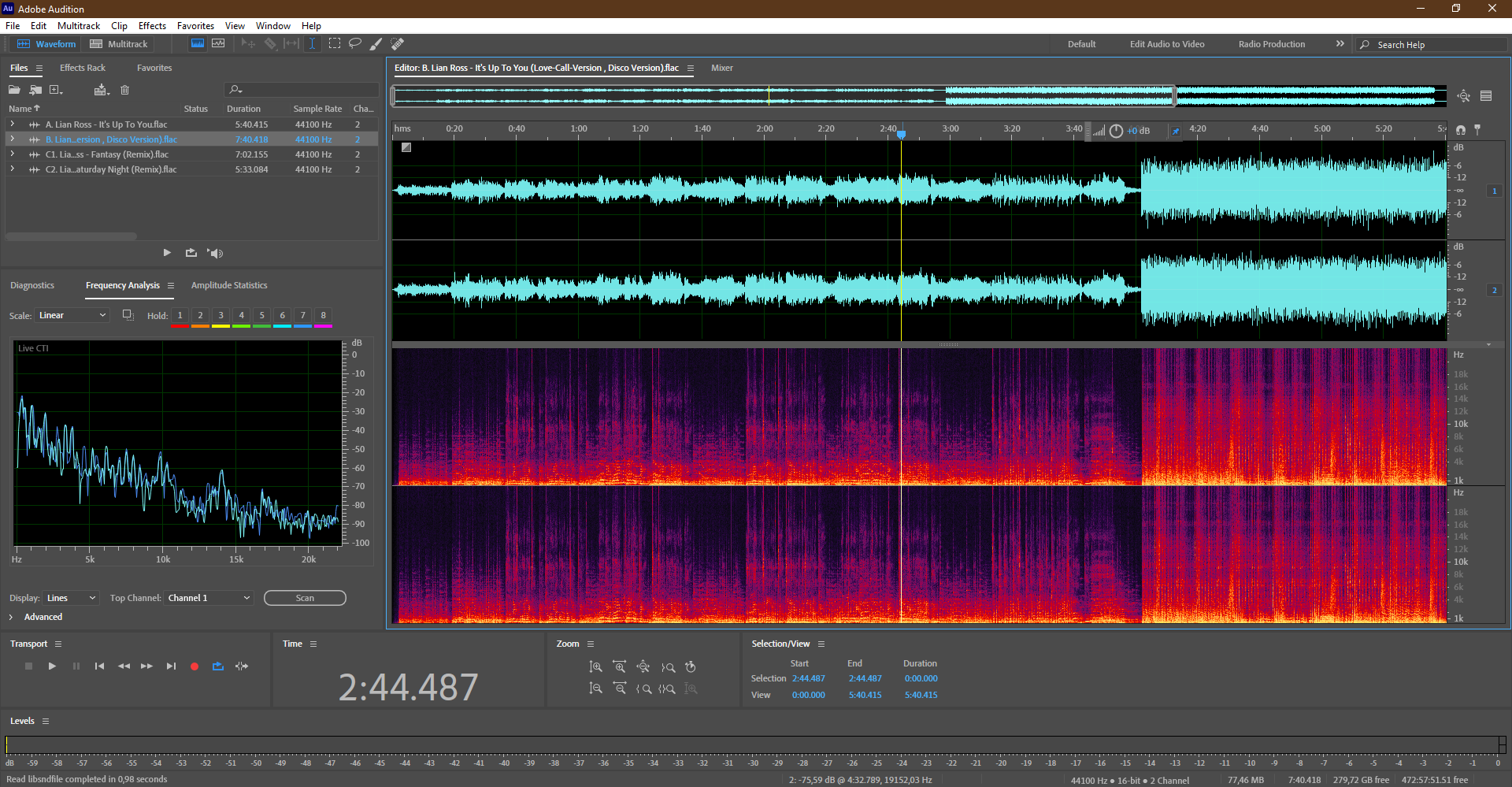The height and width of the screenshot is (787, 1512).
Task: Click zoom out full icon beside overview
Action: coord(1463,96)
